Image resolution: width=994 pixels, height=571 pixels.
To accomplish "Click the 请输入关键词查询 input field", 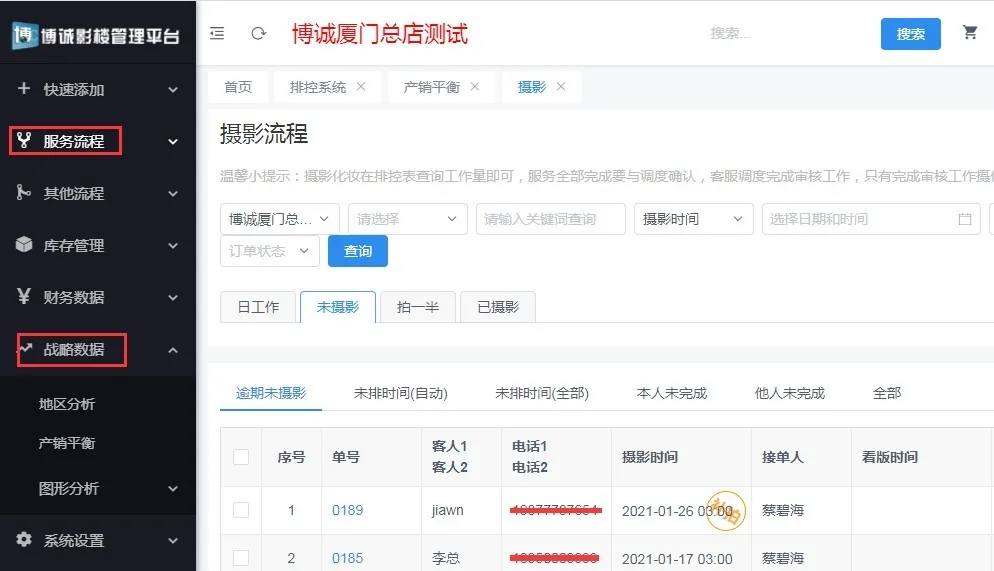I will pyautogui.click(x=550, y=219).
